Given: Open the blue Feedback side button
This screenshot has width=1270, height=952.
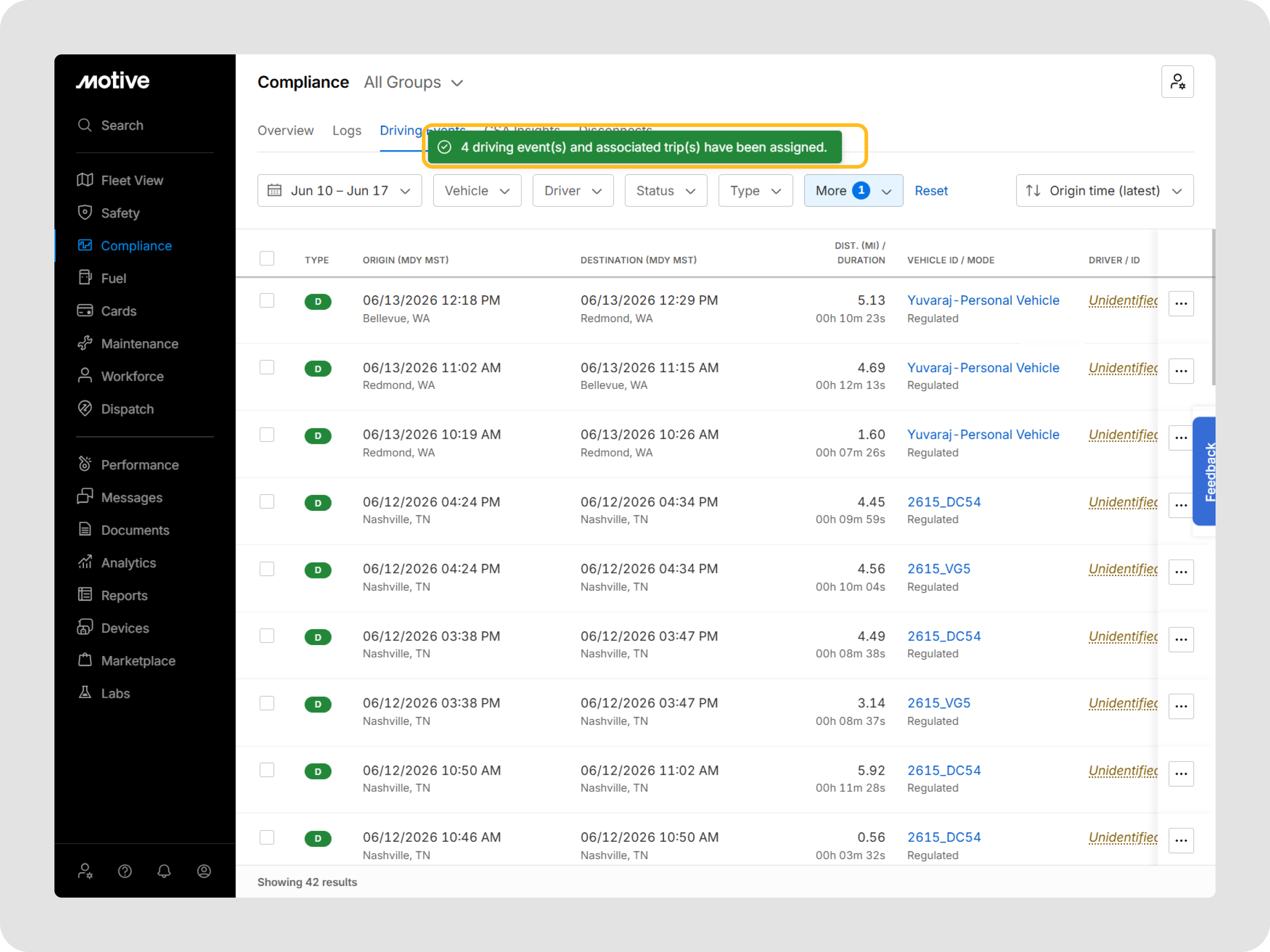Looking at the screenshot, I should click(1205, 472).
